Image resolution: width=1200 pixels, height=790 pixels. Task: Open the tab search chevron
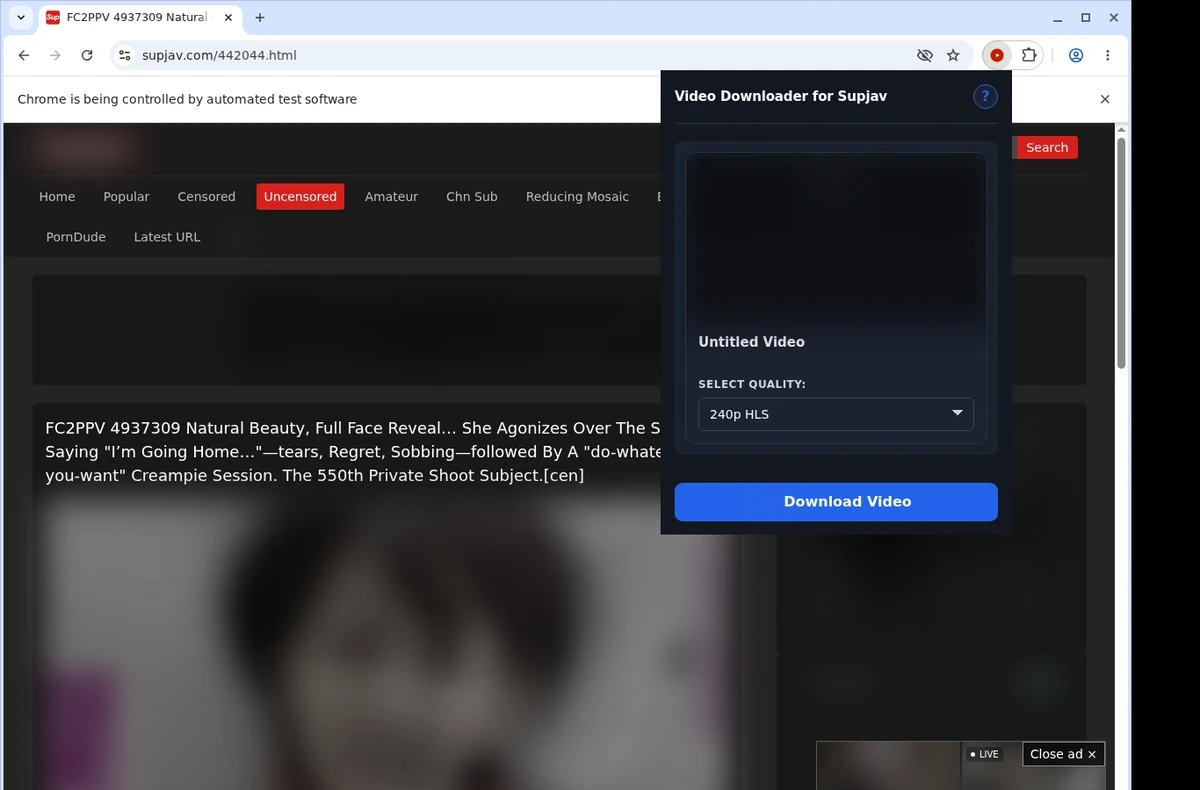(x=20, y=18)
